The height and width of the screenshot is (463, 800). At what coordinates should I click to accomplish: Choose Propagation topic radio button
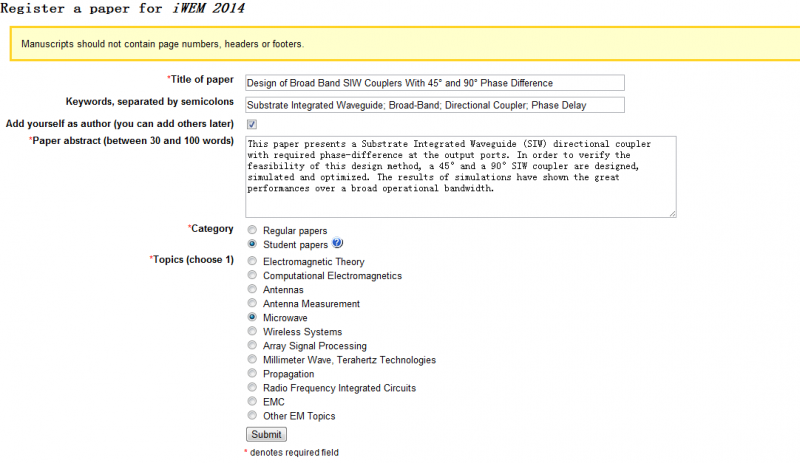[x=252, y=373]
